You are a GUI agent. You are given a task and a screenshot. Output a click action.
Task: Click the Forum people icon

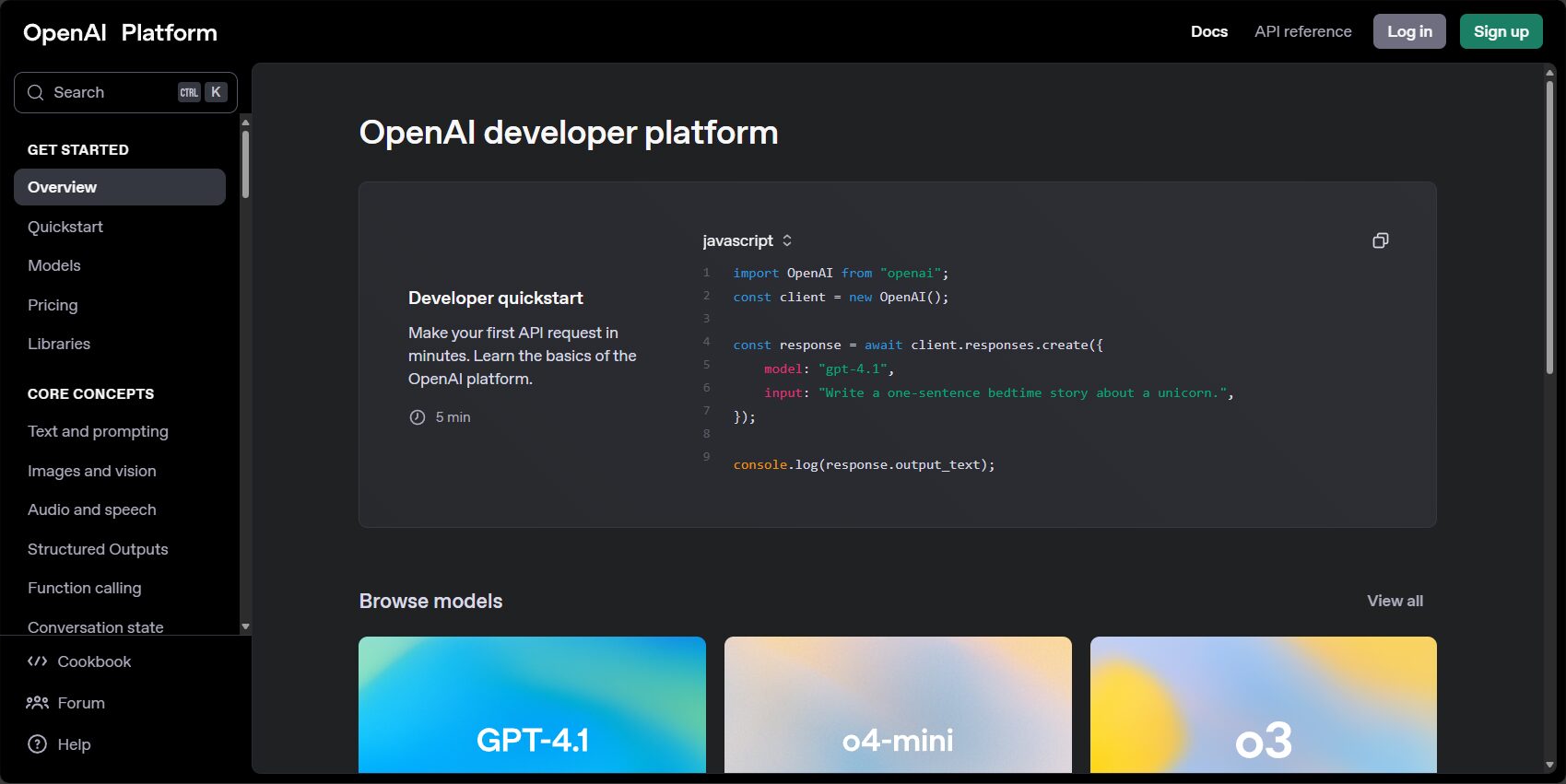point(37,703)
